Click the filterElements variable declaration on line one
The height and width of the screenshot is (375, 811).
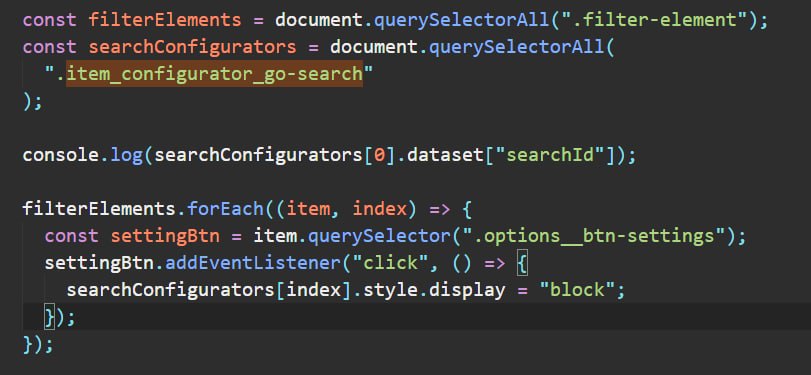(x=165, y=20)
